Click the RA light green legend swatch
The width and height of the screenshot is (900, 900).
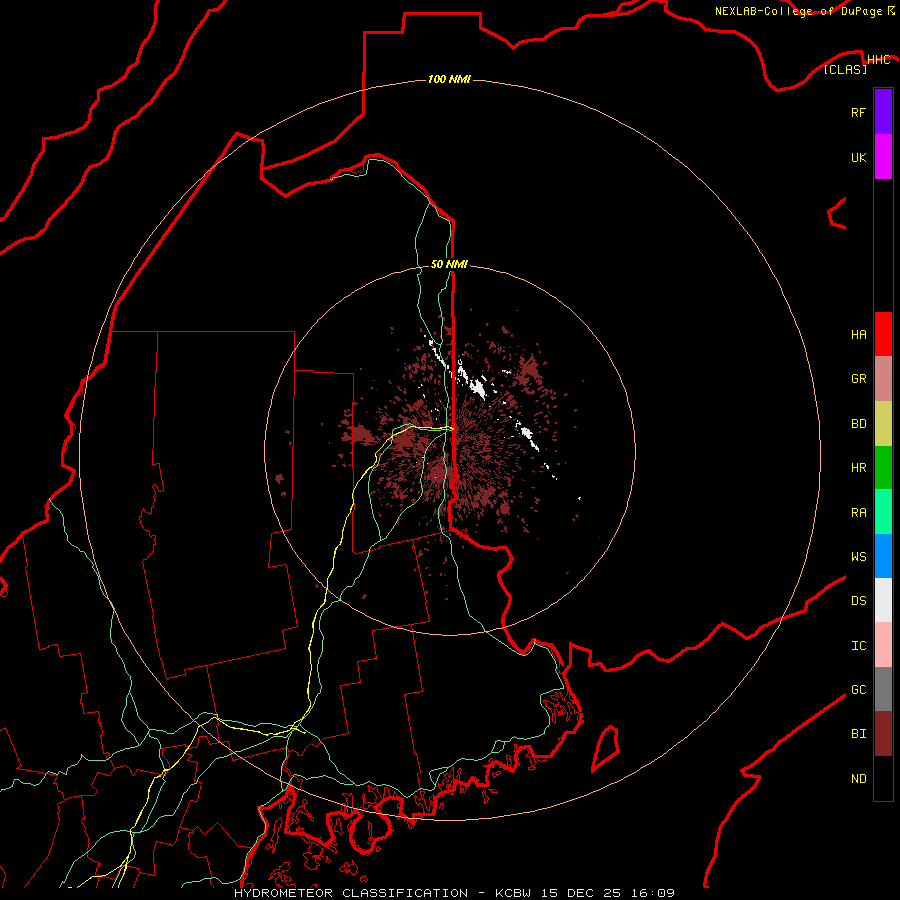pos(883,512)
